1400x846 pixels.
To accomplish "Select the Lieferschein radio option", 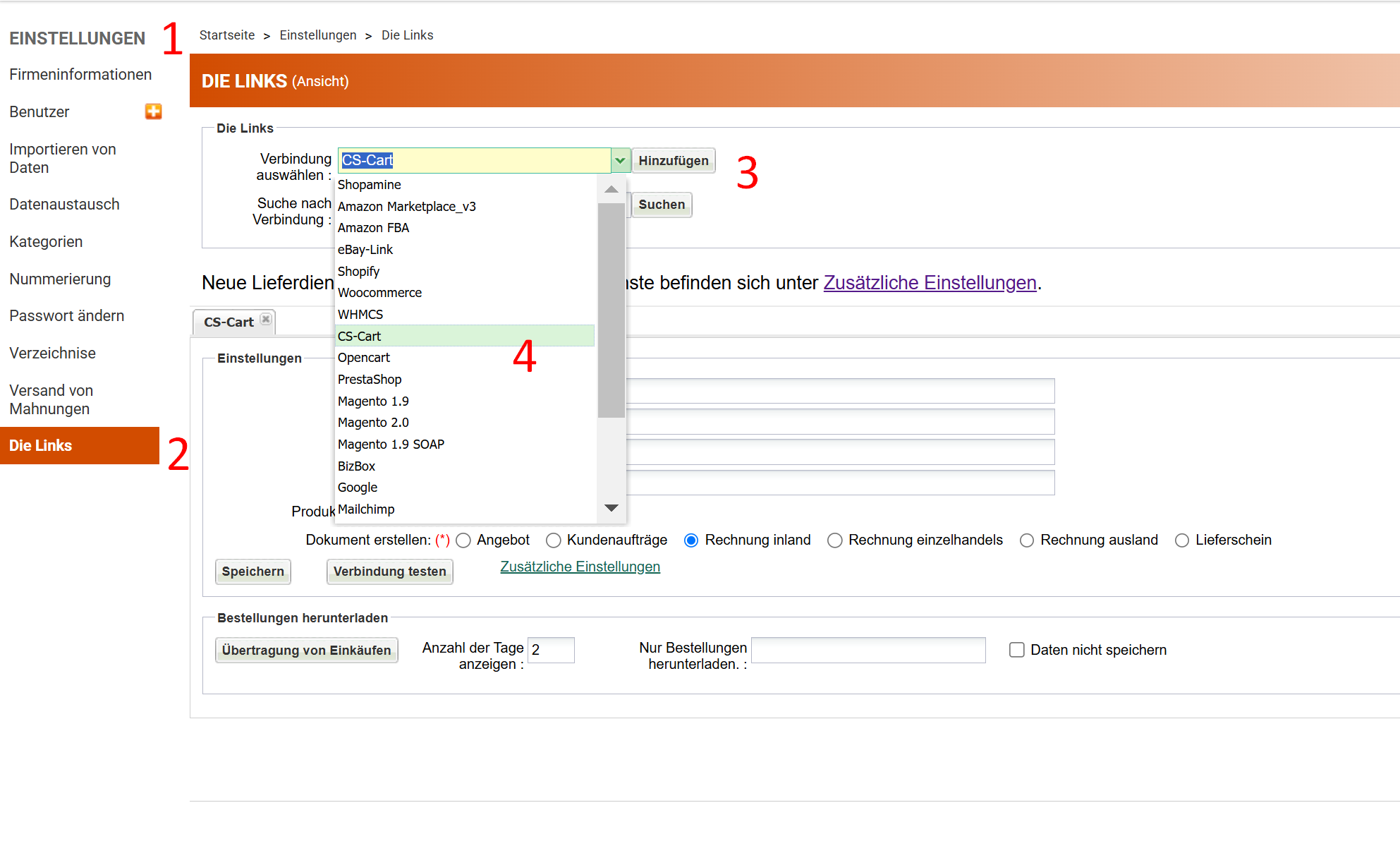I will tap(1181, 540).
